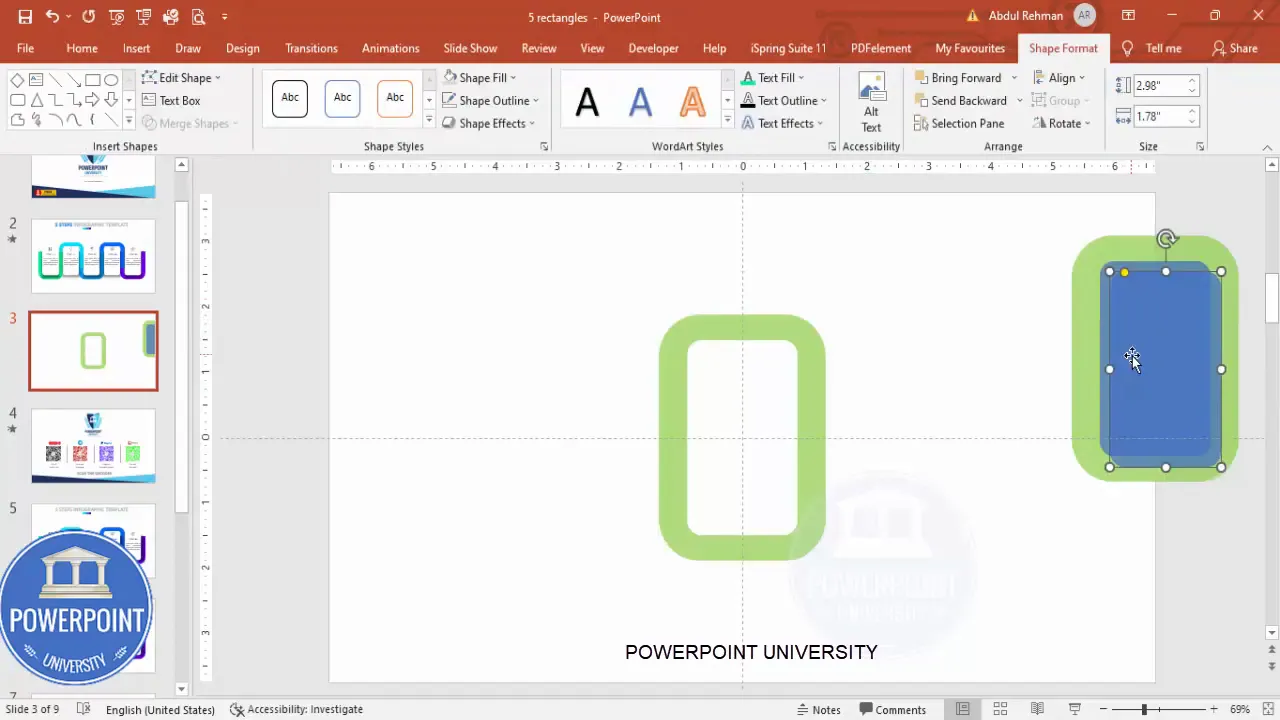Open the Share button

pos(1234,48)
